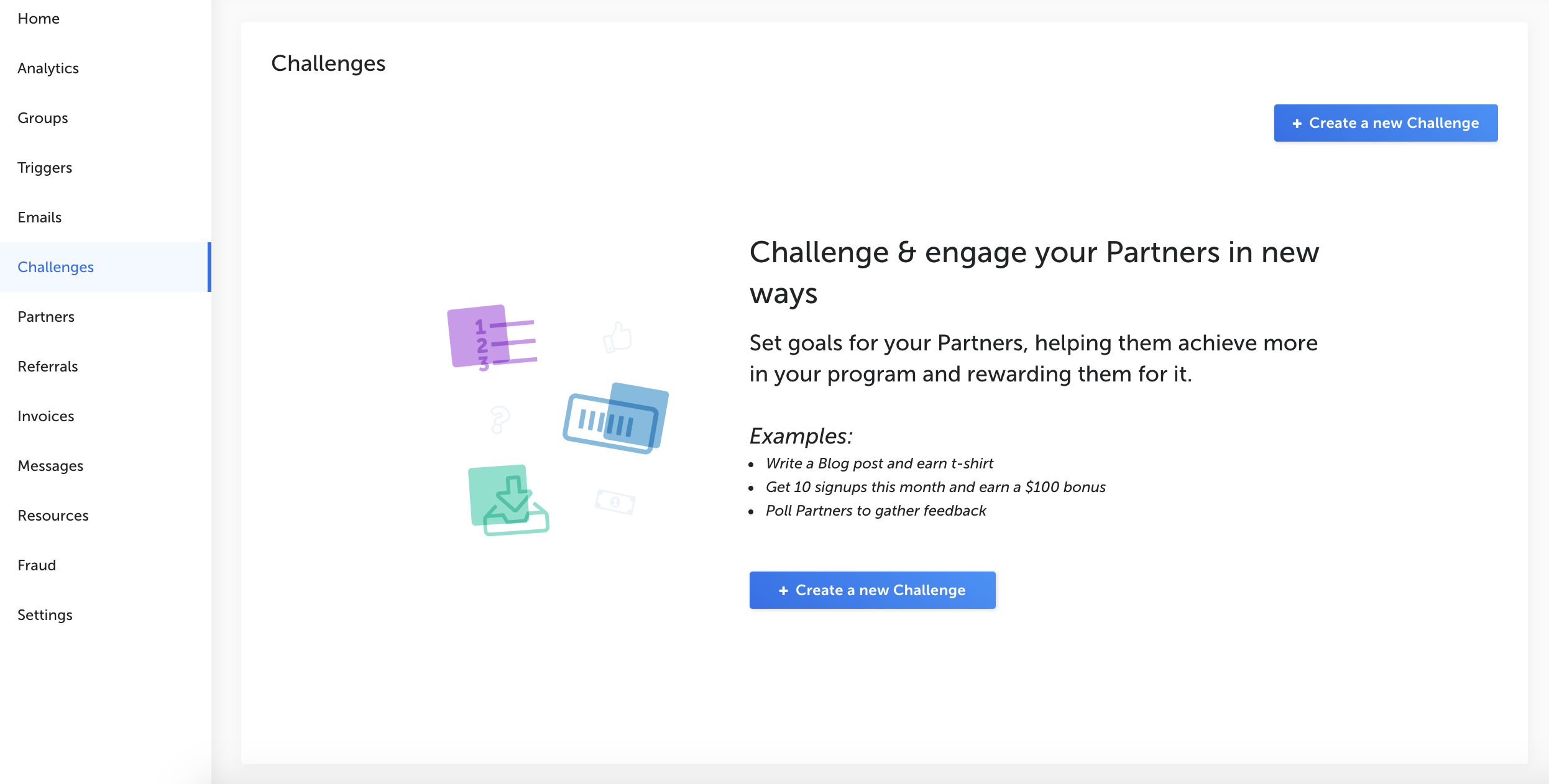Click the centered Create a new Challenge button
This screenshot has height=784, width=1549.
tap(872, 590)
